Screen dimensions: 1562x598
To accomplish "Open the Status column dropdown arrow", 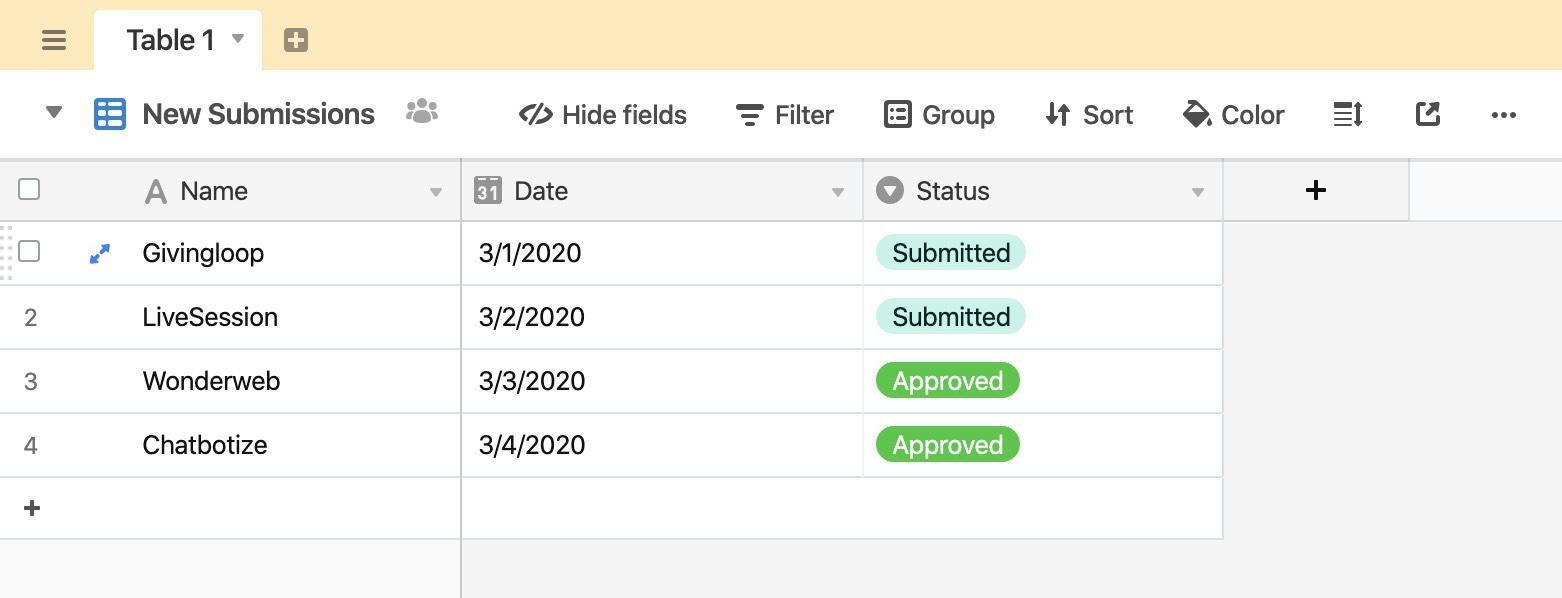I will 1198,192.
